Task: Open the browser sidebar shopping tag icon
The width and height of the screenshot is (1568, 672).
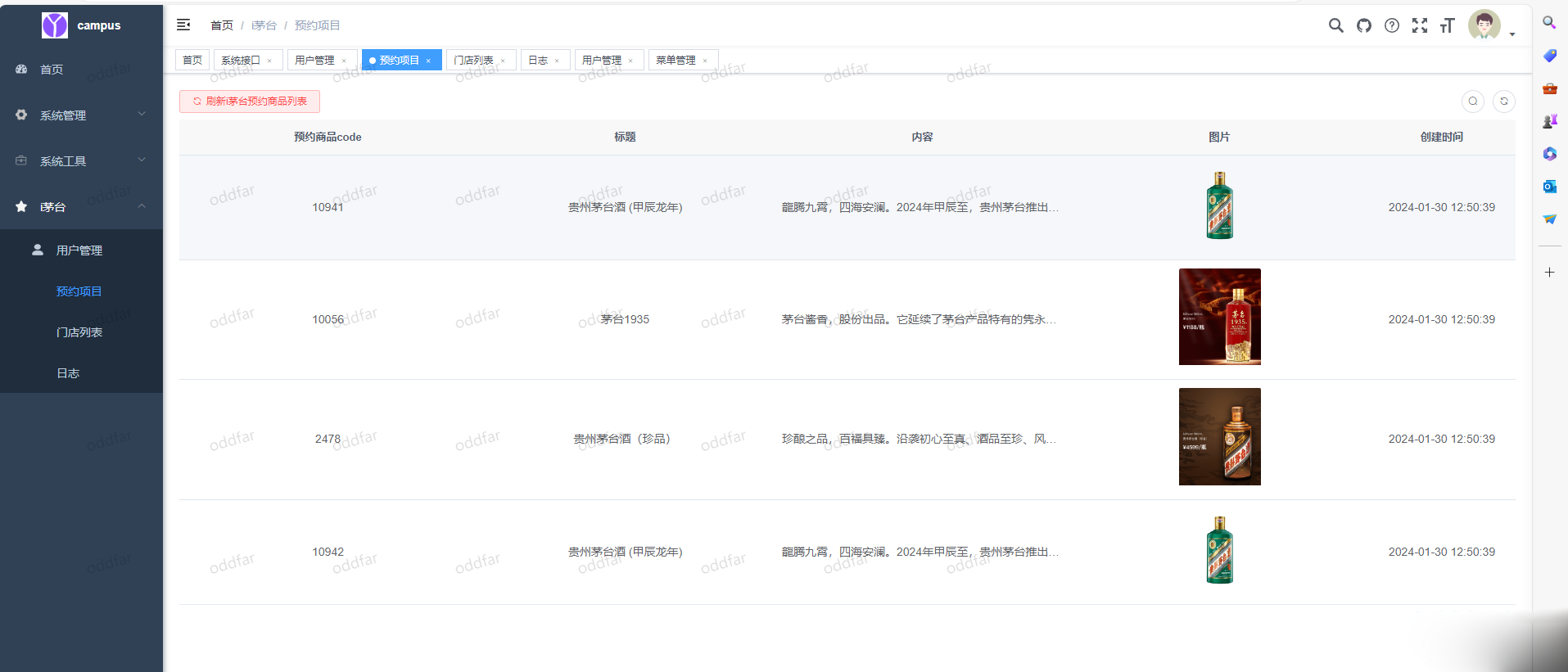Action: click(x=1549, y=56)
